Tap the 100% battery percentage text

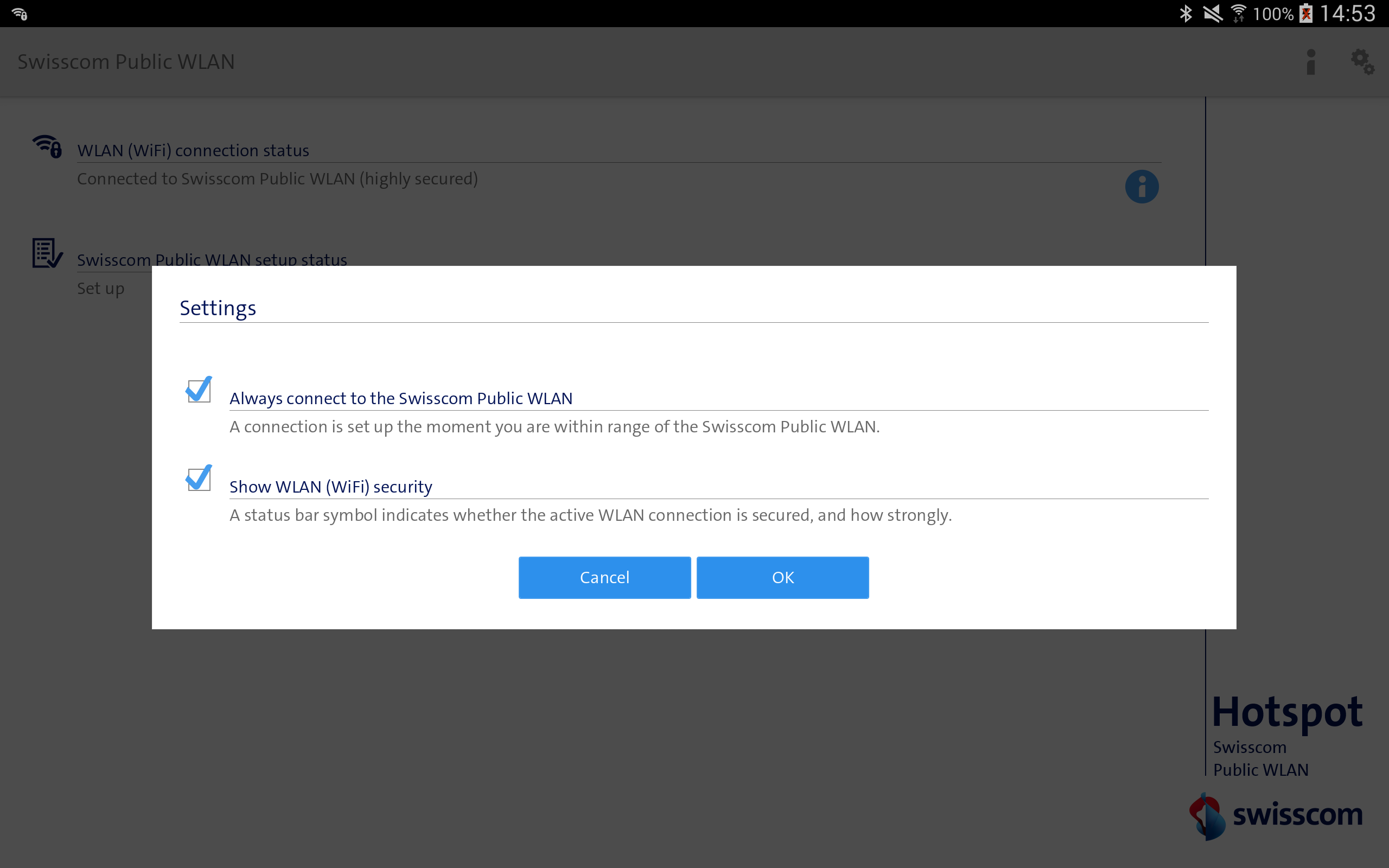click(1272, 14)
